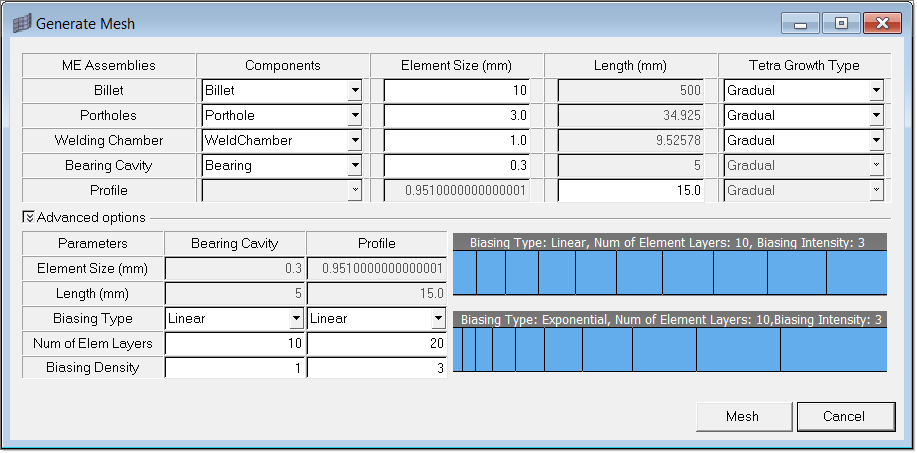Click the Linear biasing preview bar

click(670, 272)
